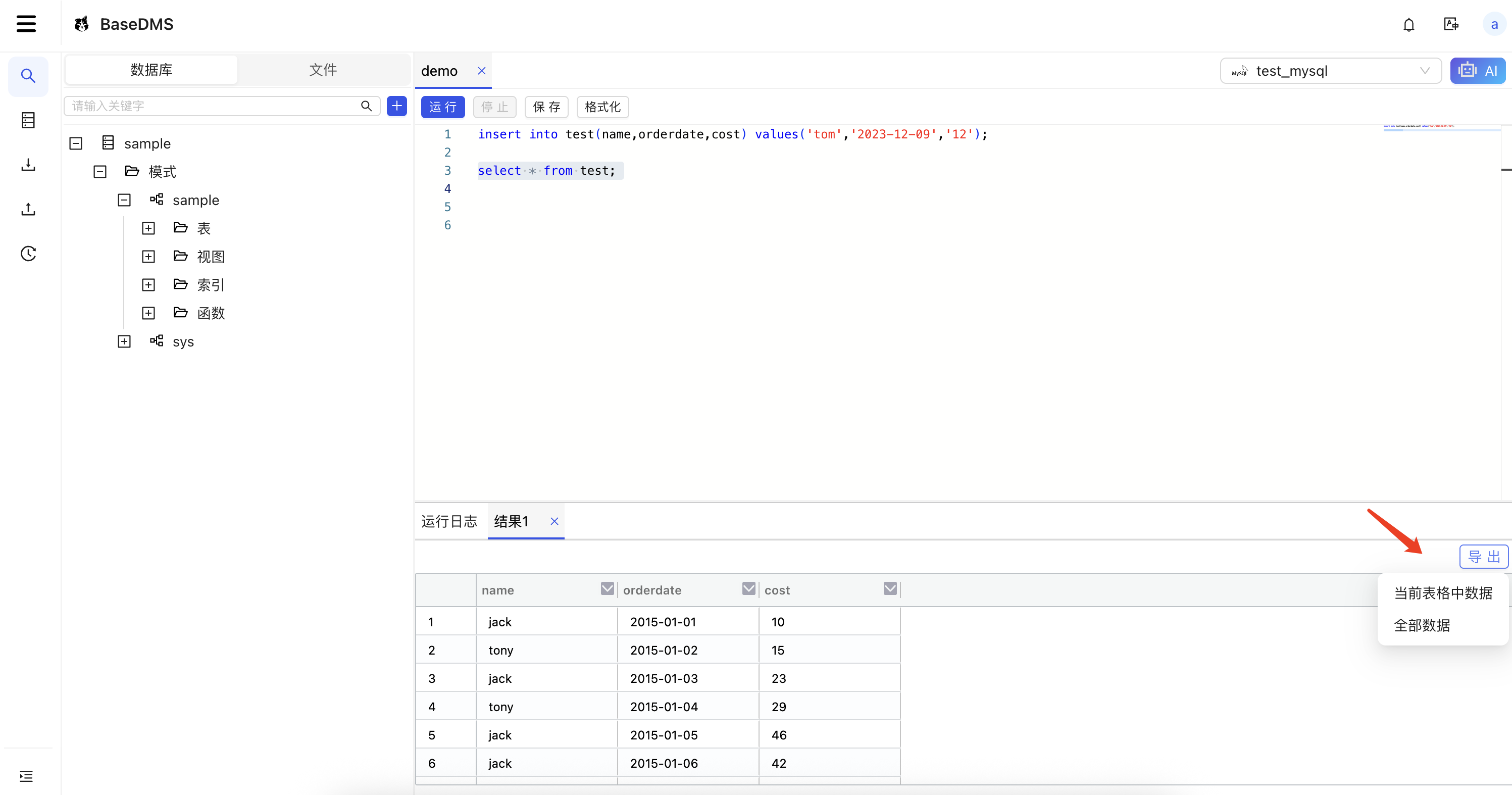Close the 结果1 result tab
This screenshot has width=1512, height=795.
(x=554, y=521)
